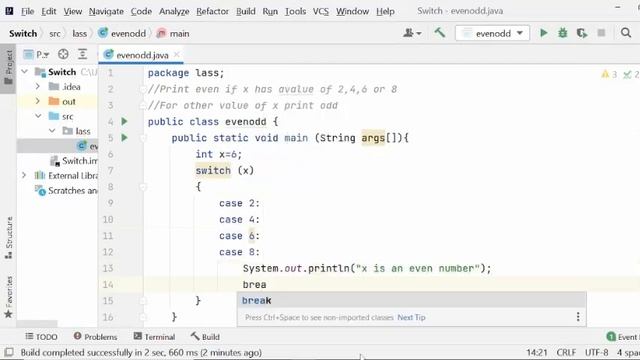The height and width of the screenshot is (360, 640).
Task: Run evenodd with the green play button
Action: pyautogui.click(x=544, y=33)
